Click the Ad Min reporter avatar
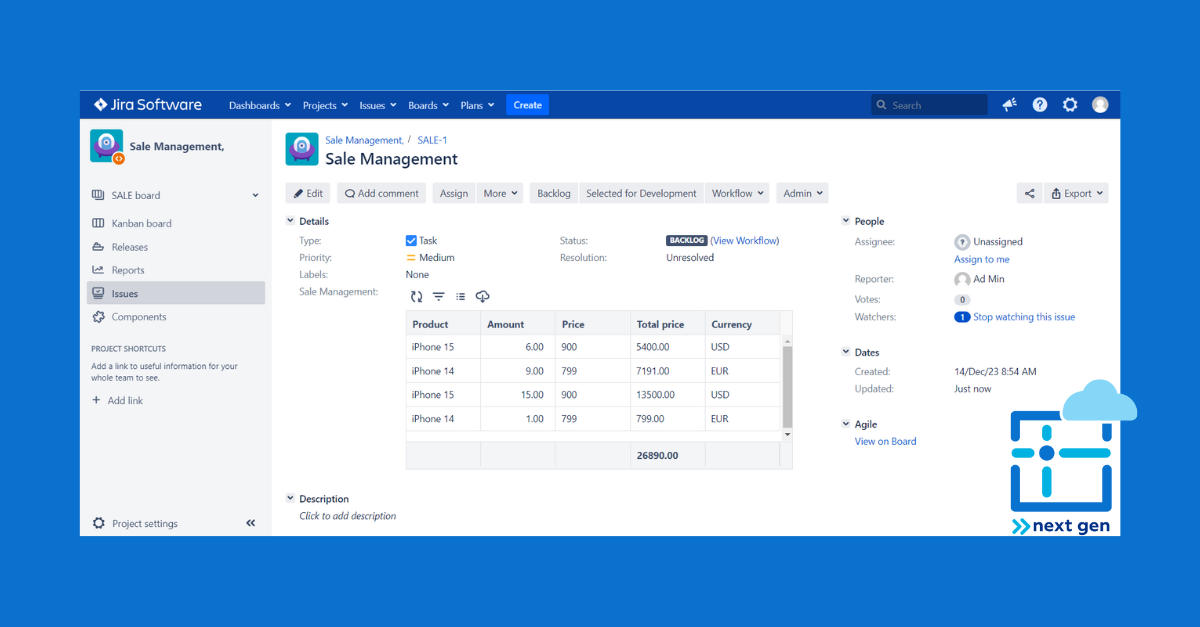 [x=962, y=280]
